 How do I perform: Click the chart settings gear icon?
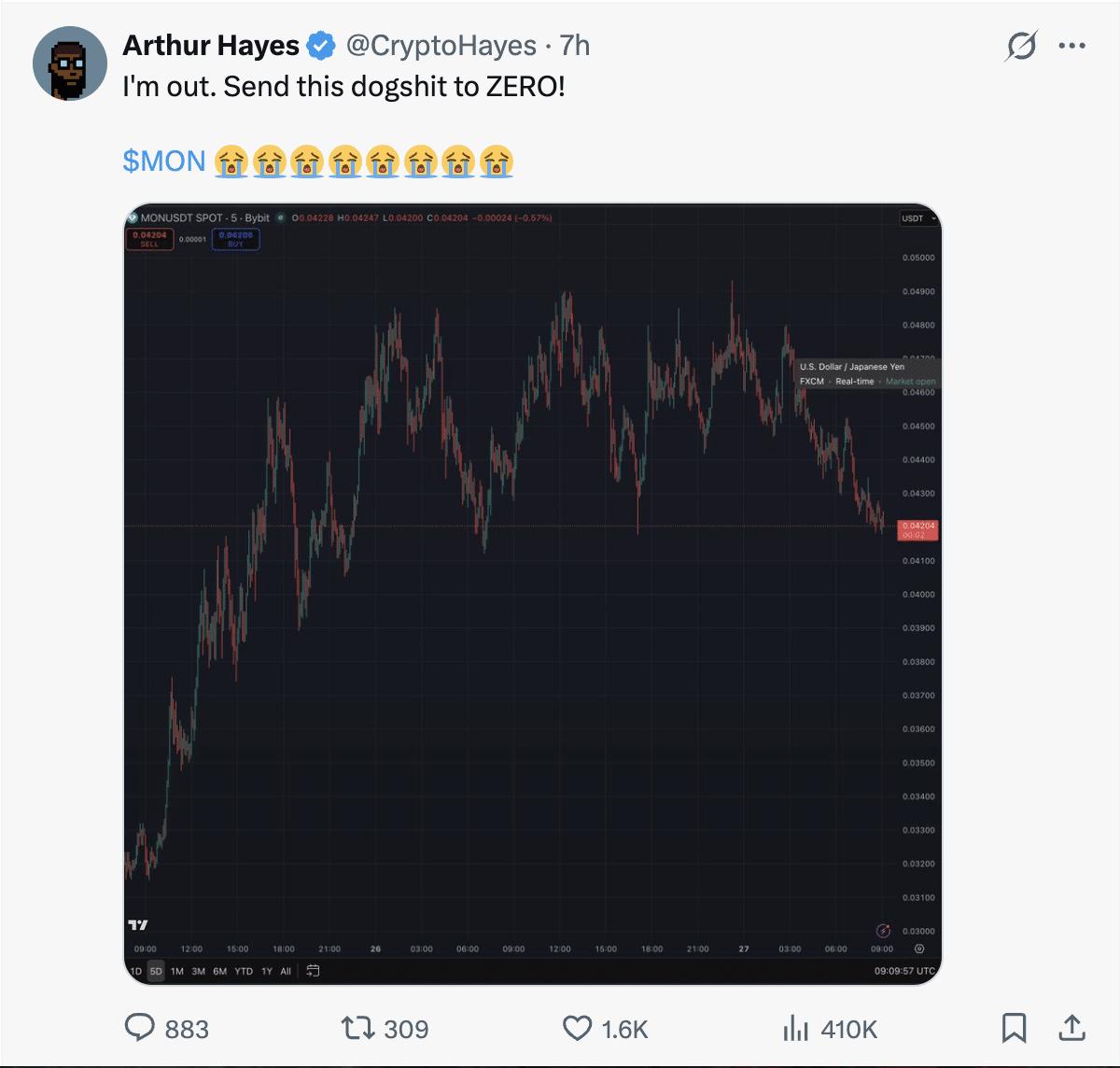919,949
